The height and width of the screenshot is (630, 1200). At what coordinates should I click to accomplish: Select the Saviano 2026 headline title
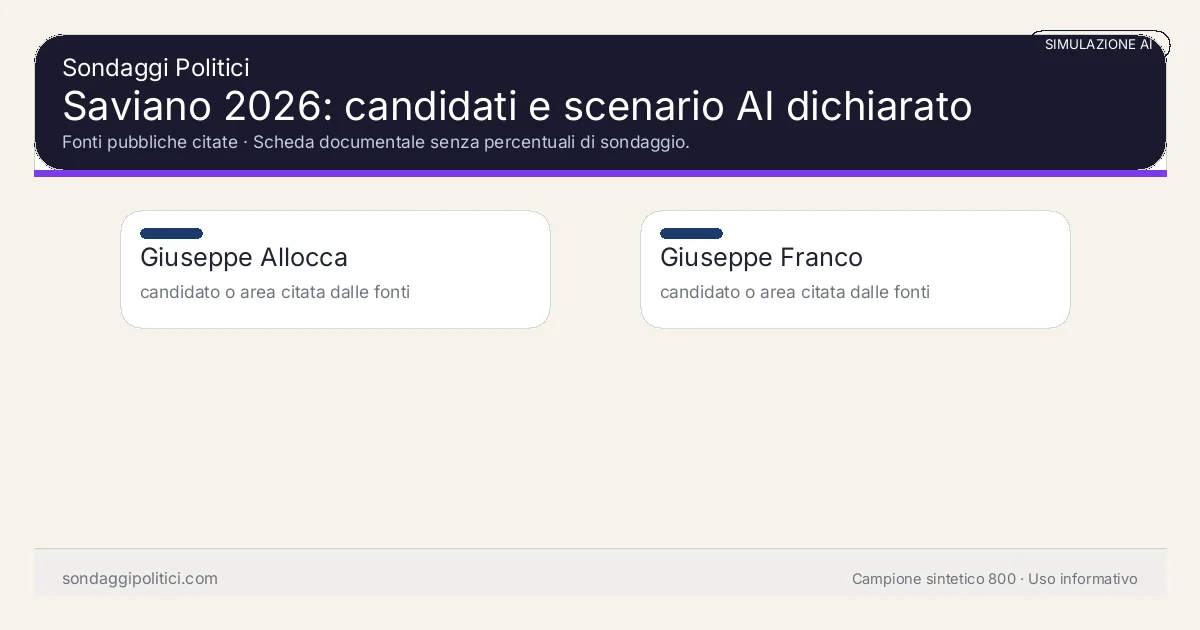click(x=516, y=106)
